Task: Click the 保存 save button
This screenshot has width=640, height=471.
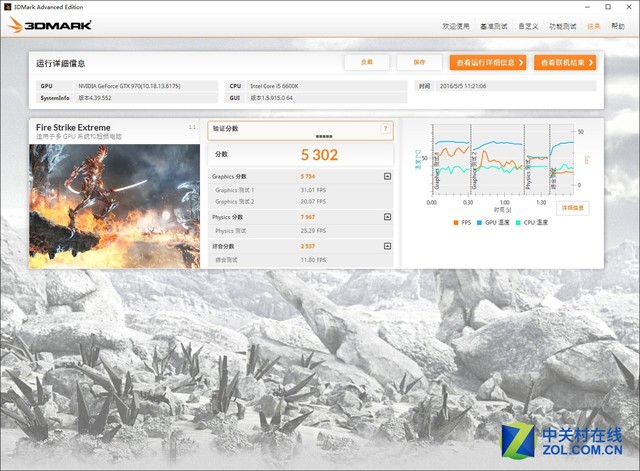Action: 418,62
